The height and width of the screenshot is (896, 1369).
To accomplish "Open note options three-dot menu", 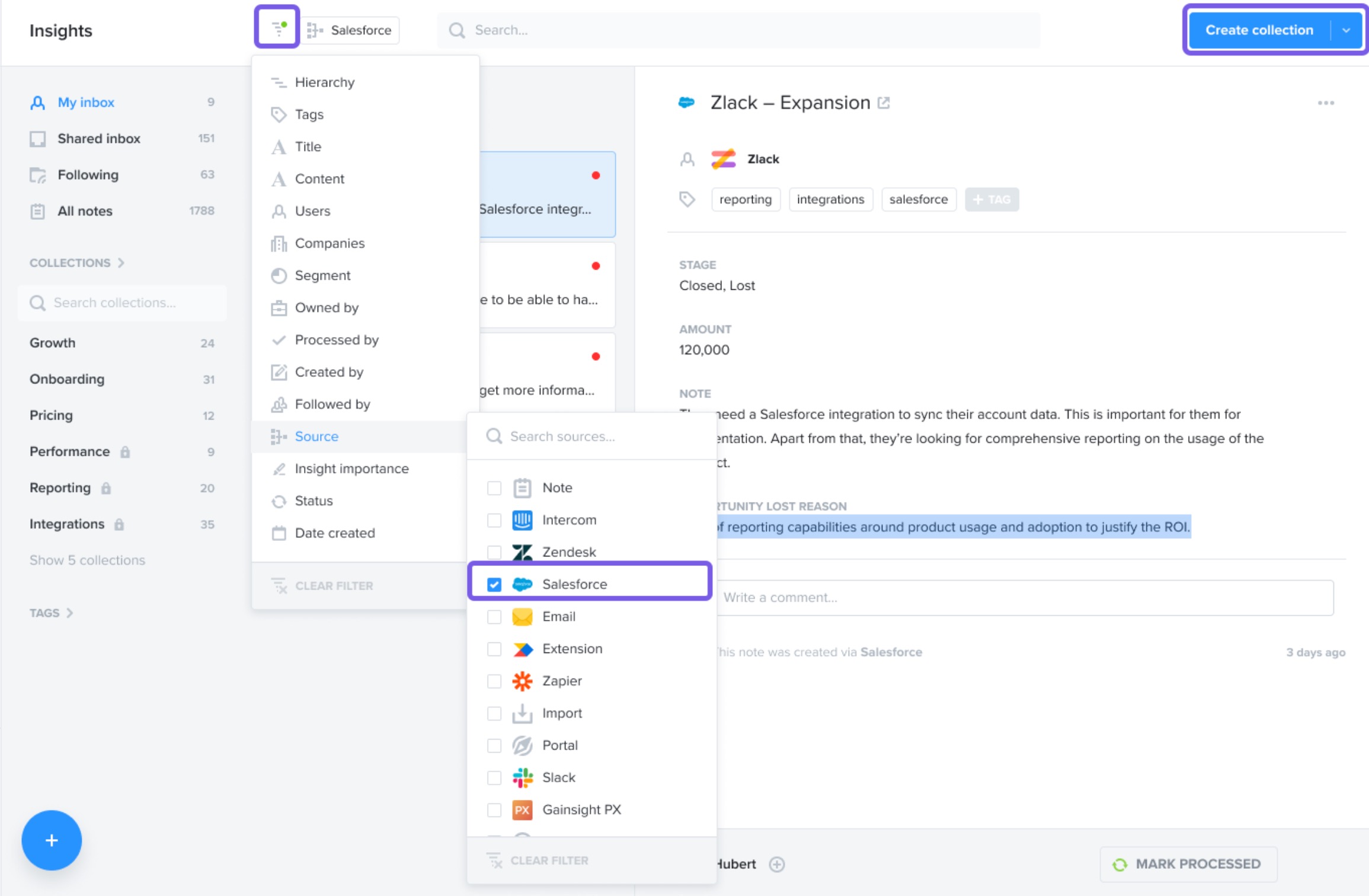I will click(1326, 103).
